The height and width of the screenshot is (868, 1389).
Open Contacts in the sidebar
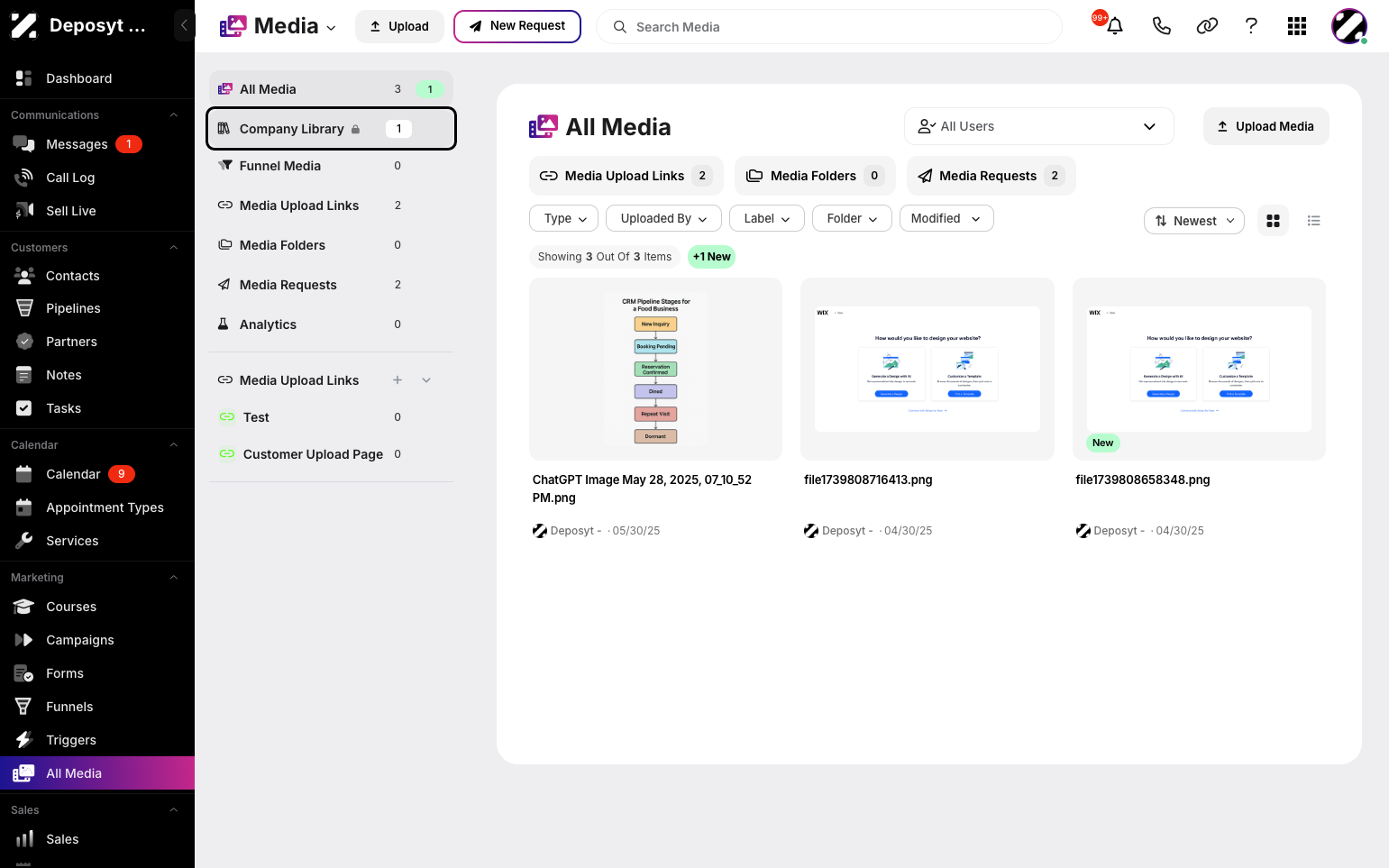(97, 276)
